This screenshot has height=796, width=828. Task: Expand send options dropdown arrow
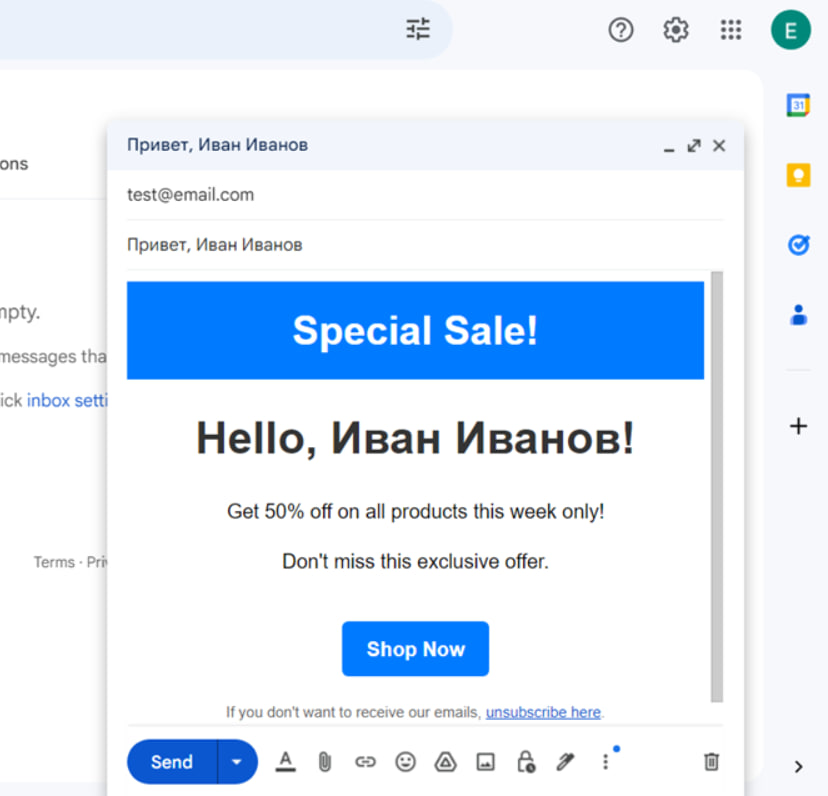(237, 762)
